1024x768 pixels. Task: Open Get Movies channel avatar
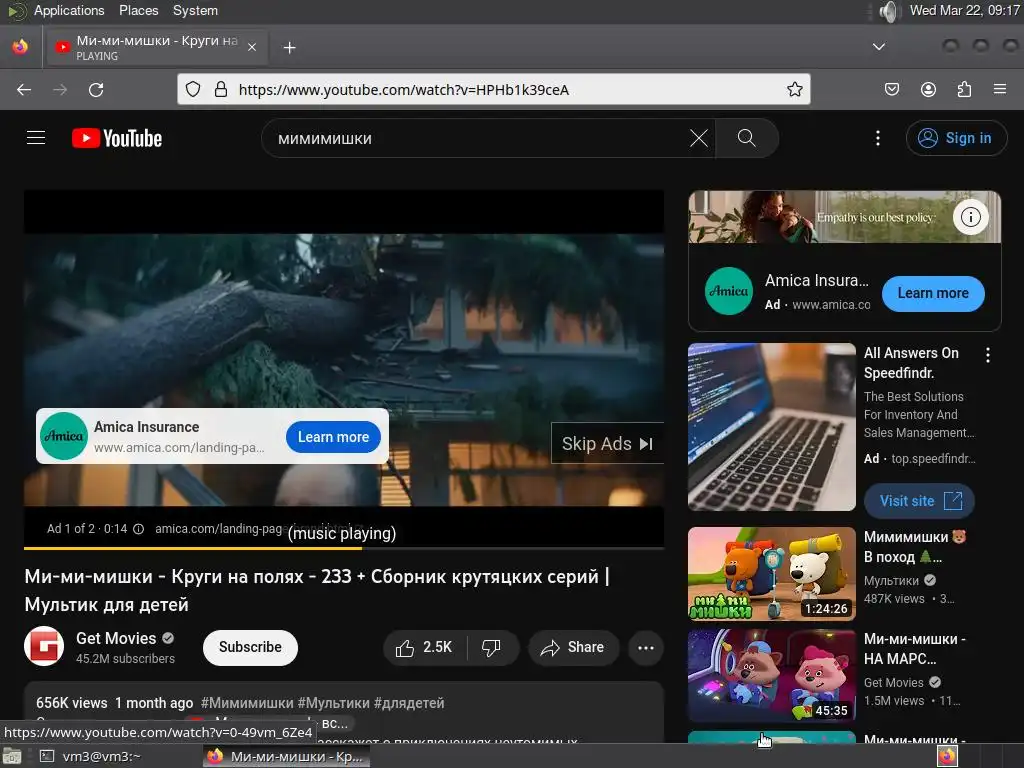[x=44, y=647]
